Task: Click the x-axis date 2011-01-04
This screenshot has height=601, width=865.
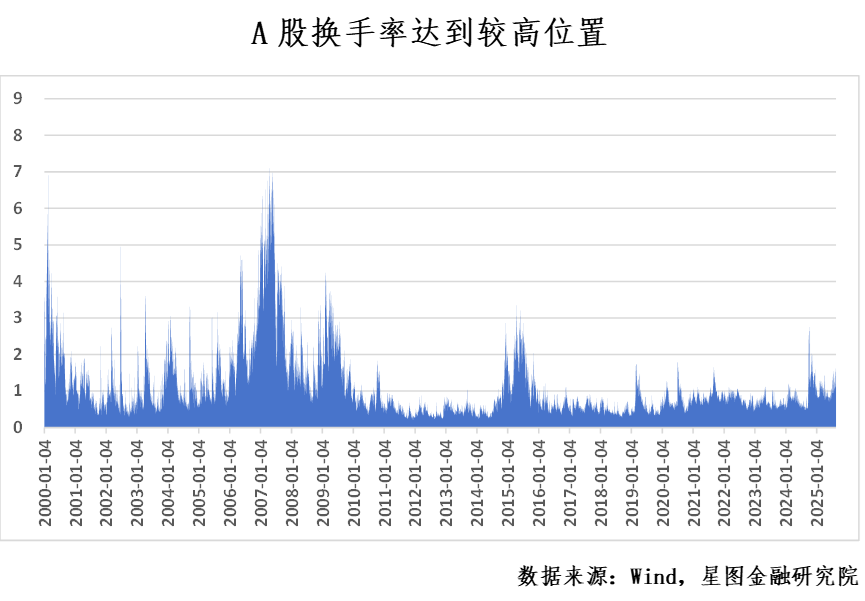Action: pos(385,483)
